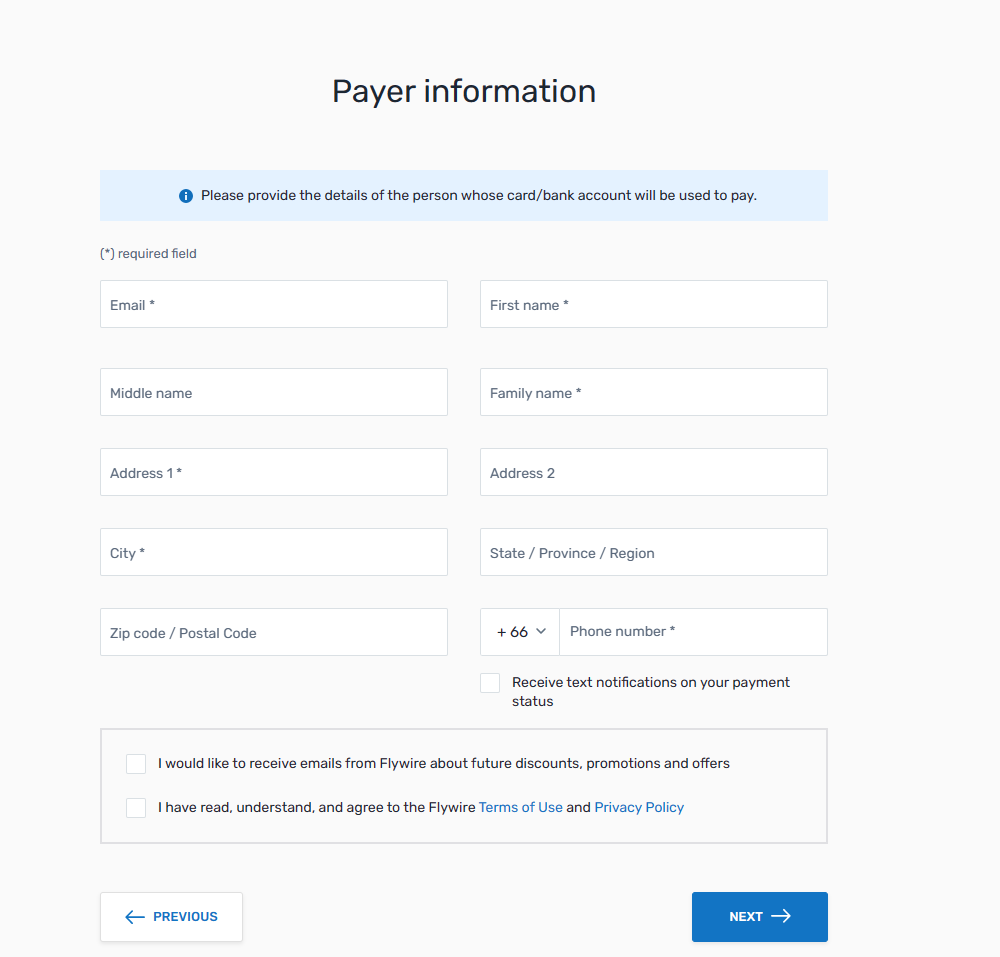Click the banner text about card/bank account details
The height and width of the screenshot is (957, 1000).
pyautogui.click(x=479, y=196)
